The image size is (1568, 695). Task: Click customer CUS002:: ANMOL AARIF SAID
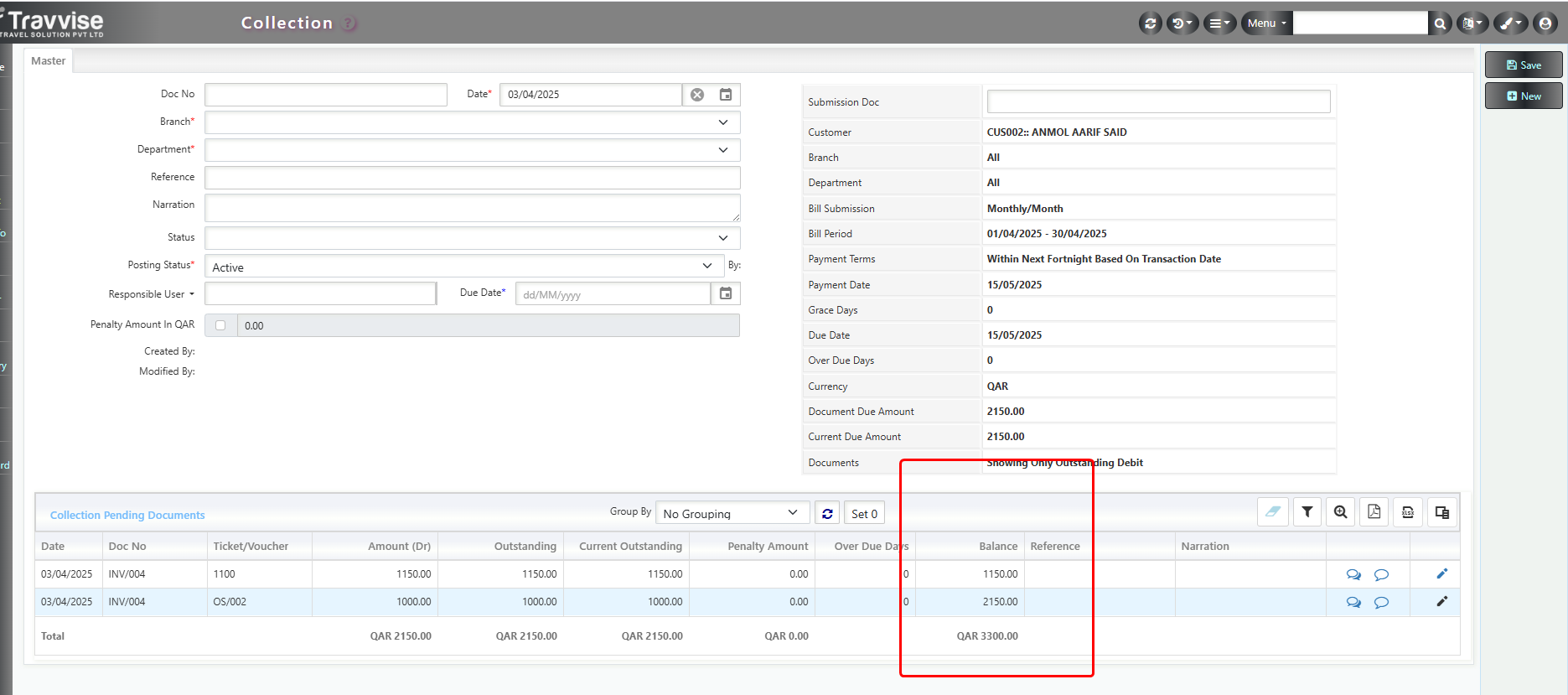1057,132
